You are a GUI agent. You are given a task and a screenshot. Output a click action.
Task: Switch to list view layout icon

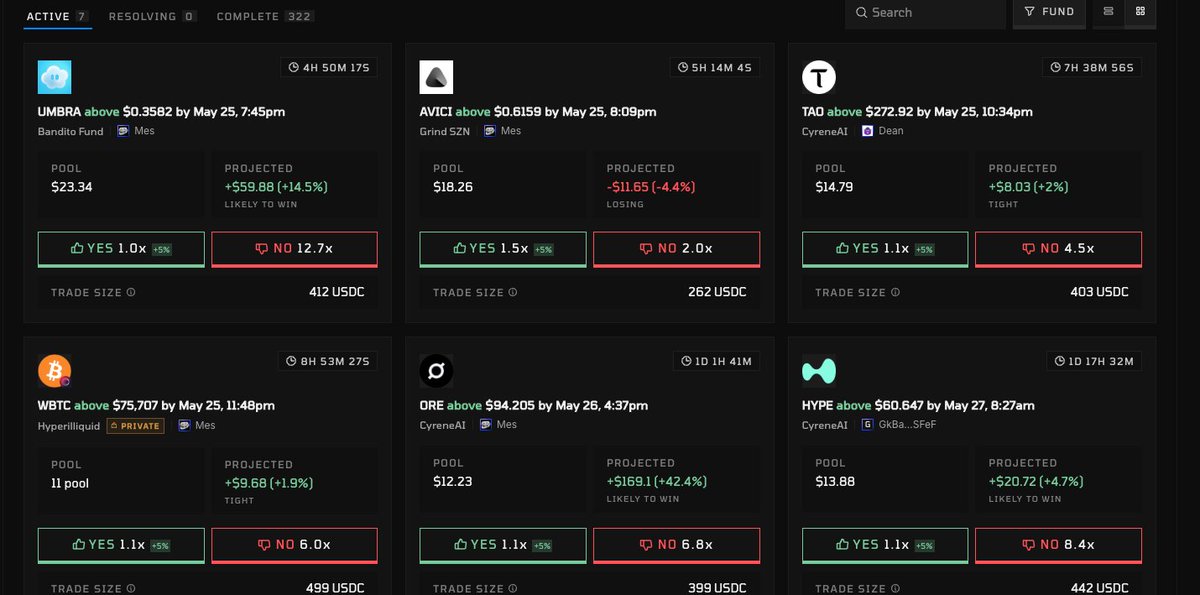pyautogui.click(x=1108, y=12)
